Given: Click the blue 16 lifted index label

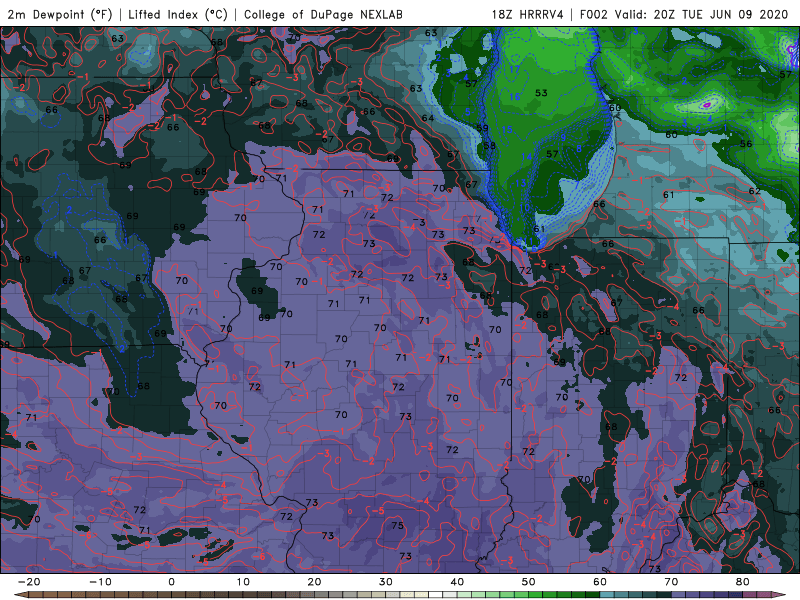Looking at the screenshot, I should tap(515, 96).
